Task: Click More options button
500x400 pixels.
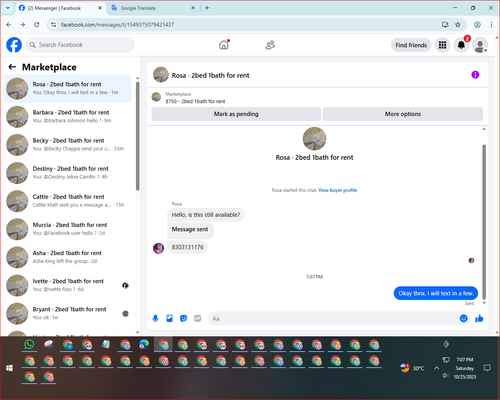Action: pyautogui.click(x=403, y=114)
